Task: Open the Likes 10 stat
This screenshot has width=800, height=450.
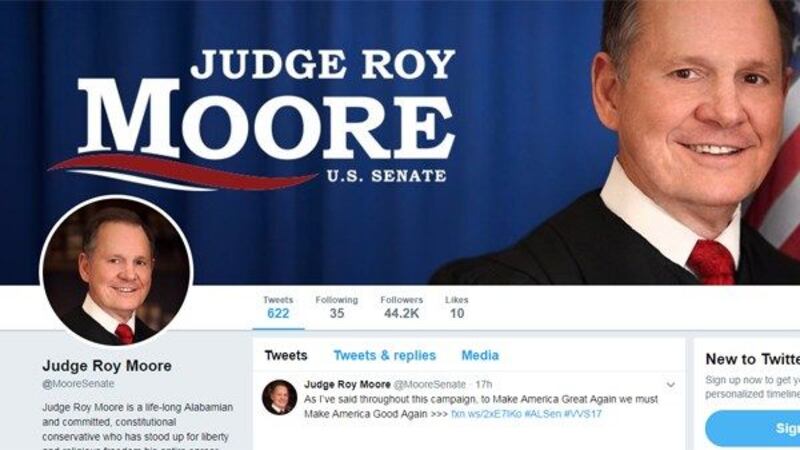Action: (x=457, y=307)
